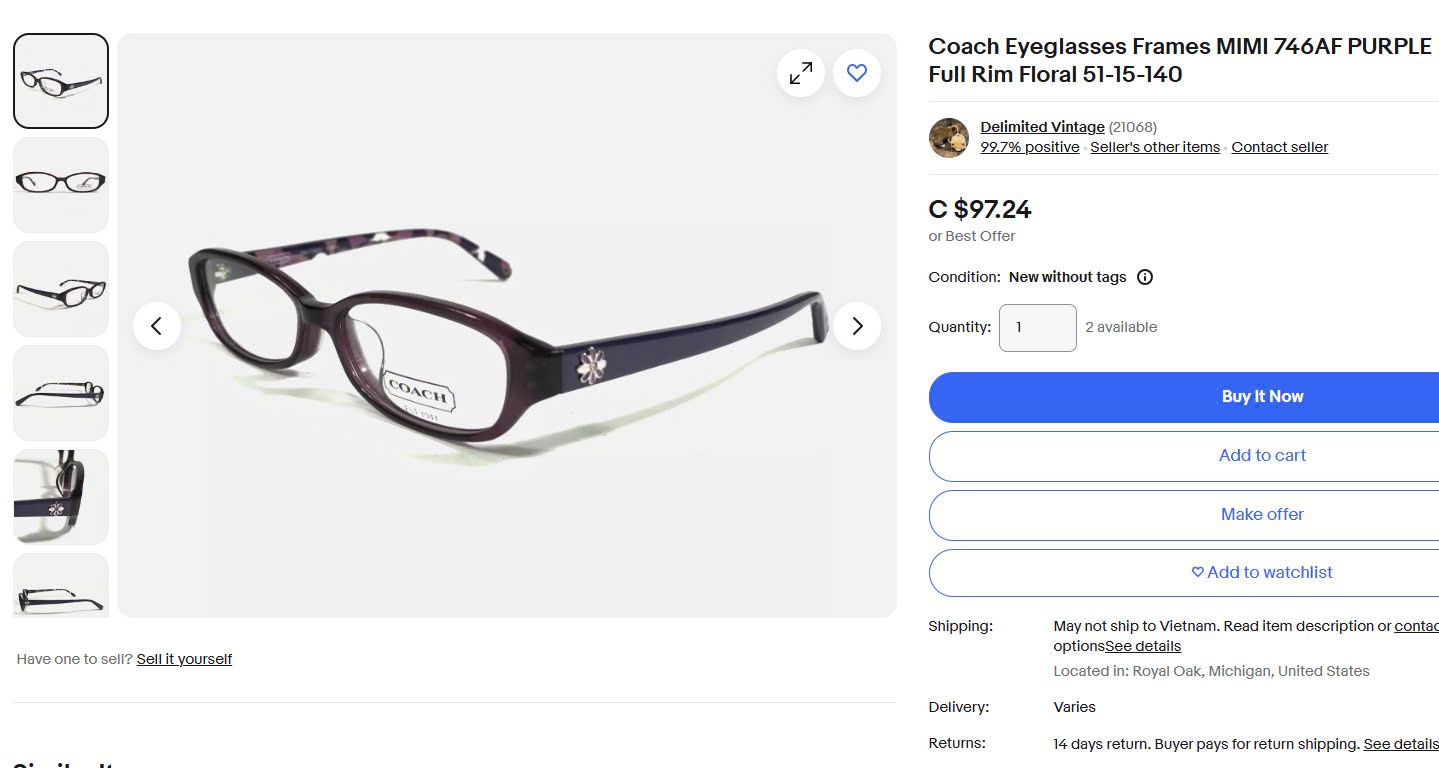Open condition info icon next to New without tags
The image size is (1439, 768).
1145,277
